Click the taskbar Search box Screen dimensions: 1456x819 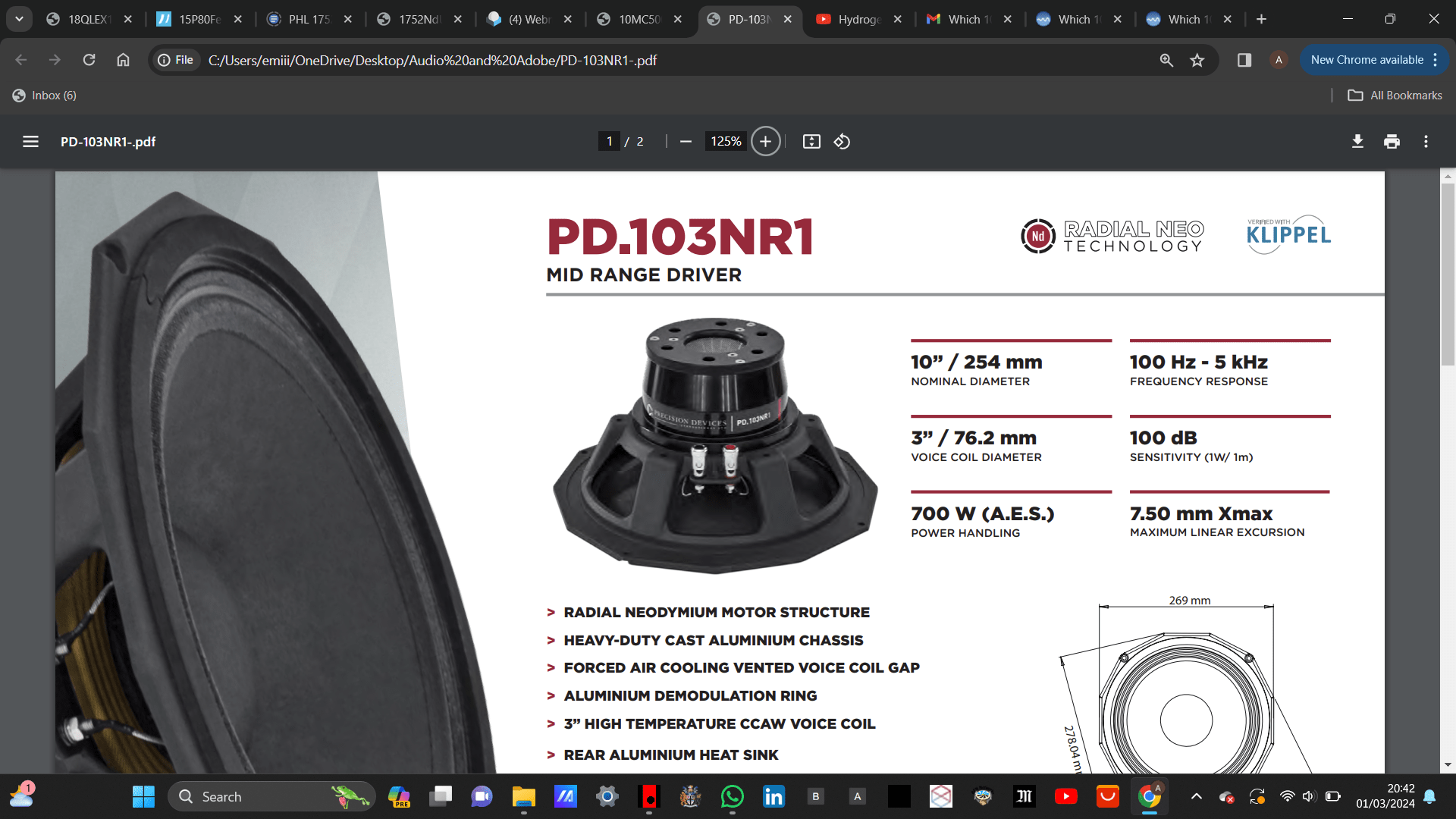[x=271, y=796]
